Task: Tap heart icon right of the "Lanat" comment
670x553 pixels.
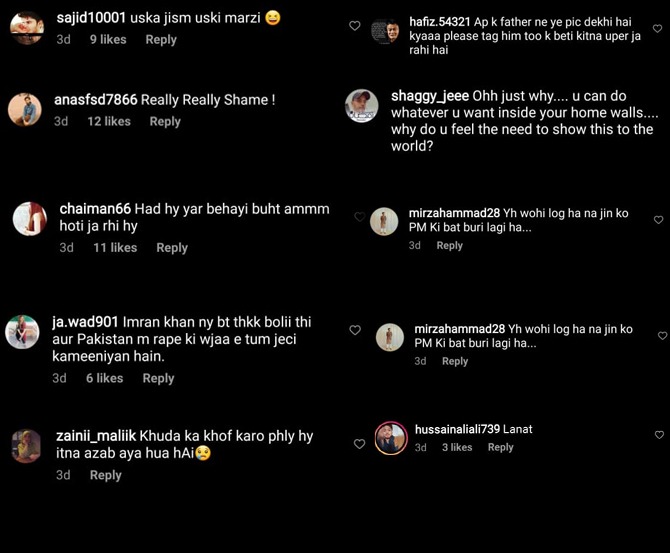Action: pos(659,435)
